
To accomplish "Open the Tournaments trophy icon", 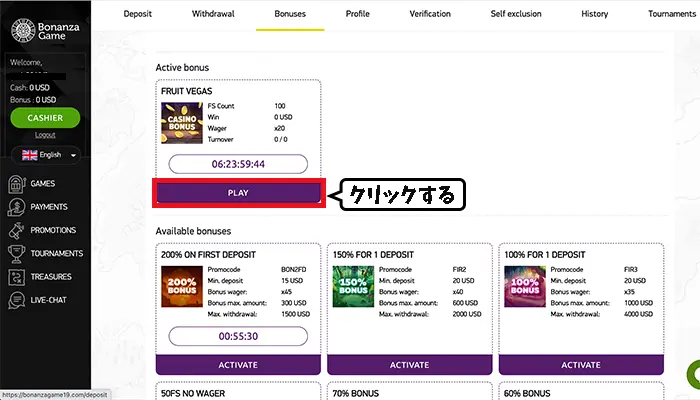I will coord(16,253).
